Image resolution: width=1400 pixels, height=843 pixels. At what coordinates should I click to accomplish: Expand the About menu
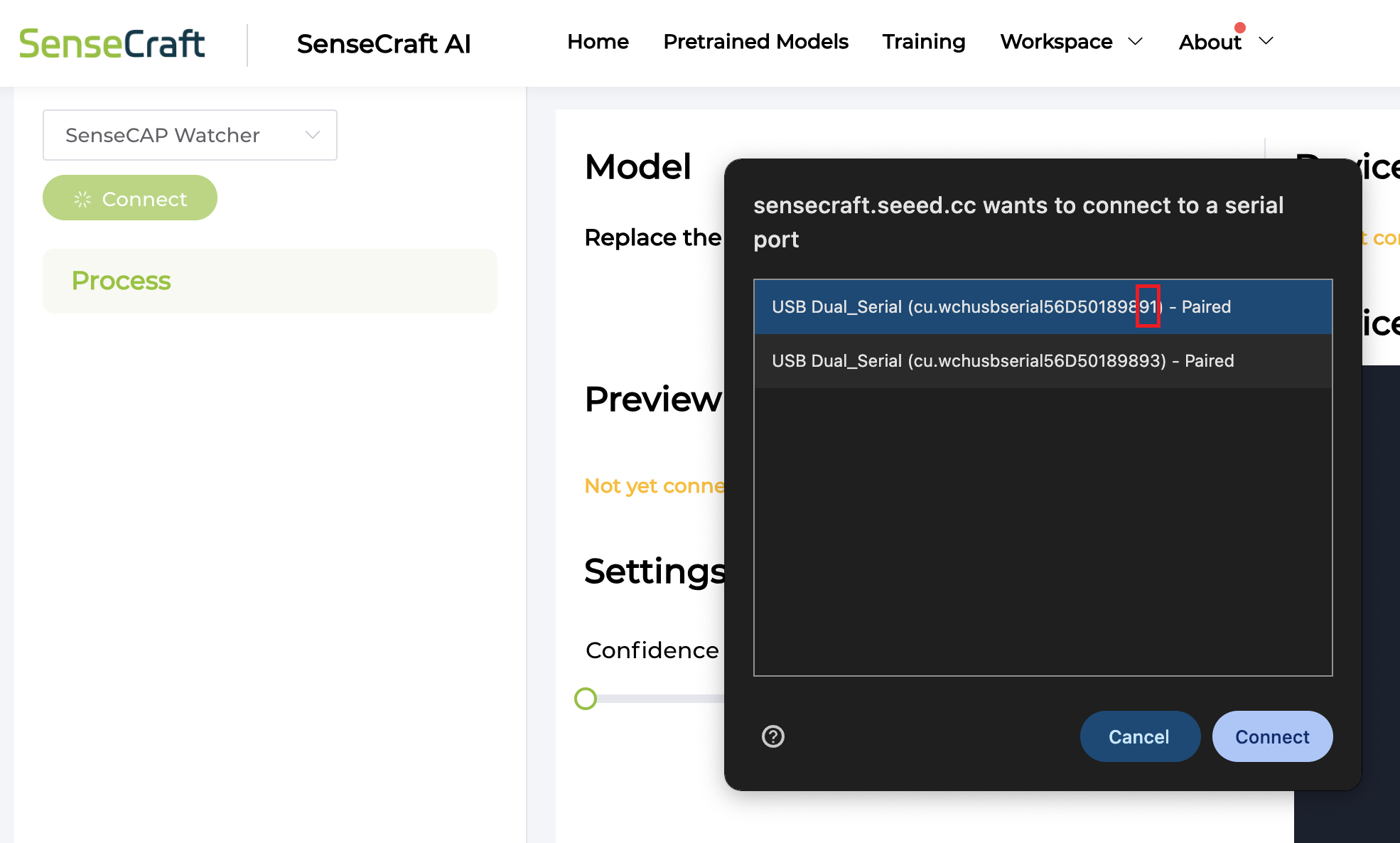click(x=1226, y=42)
